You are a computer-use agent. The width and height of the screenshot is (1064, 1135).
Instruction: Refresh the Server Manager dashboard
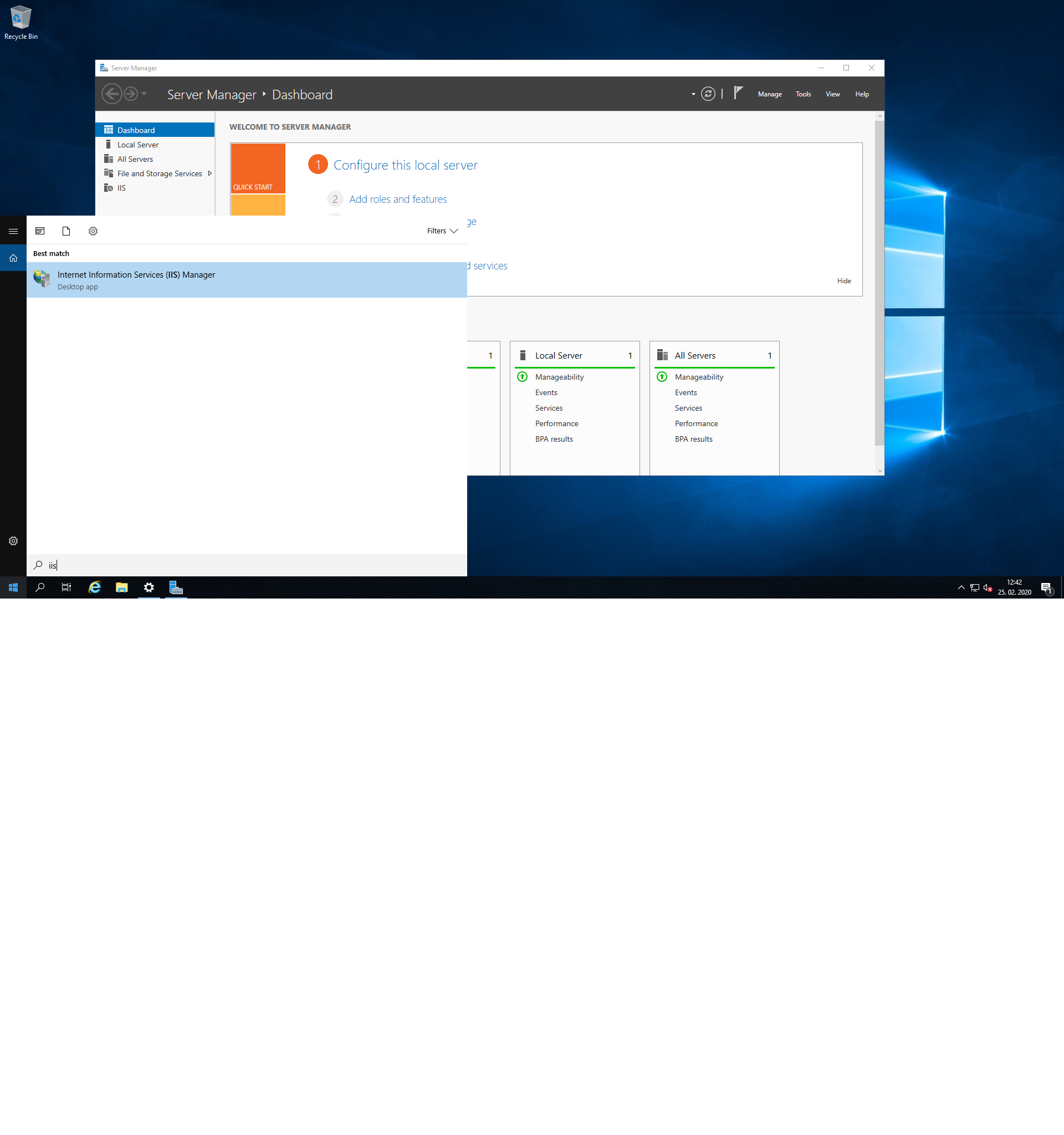click(x=708, y=94)
